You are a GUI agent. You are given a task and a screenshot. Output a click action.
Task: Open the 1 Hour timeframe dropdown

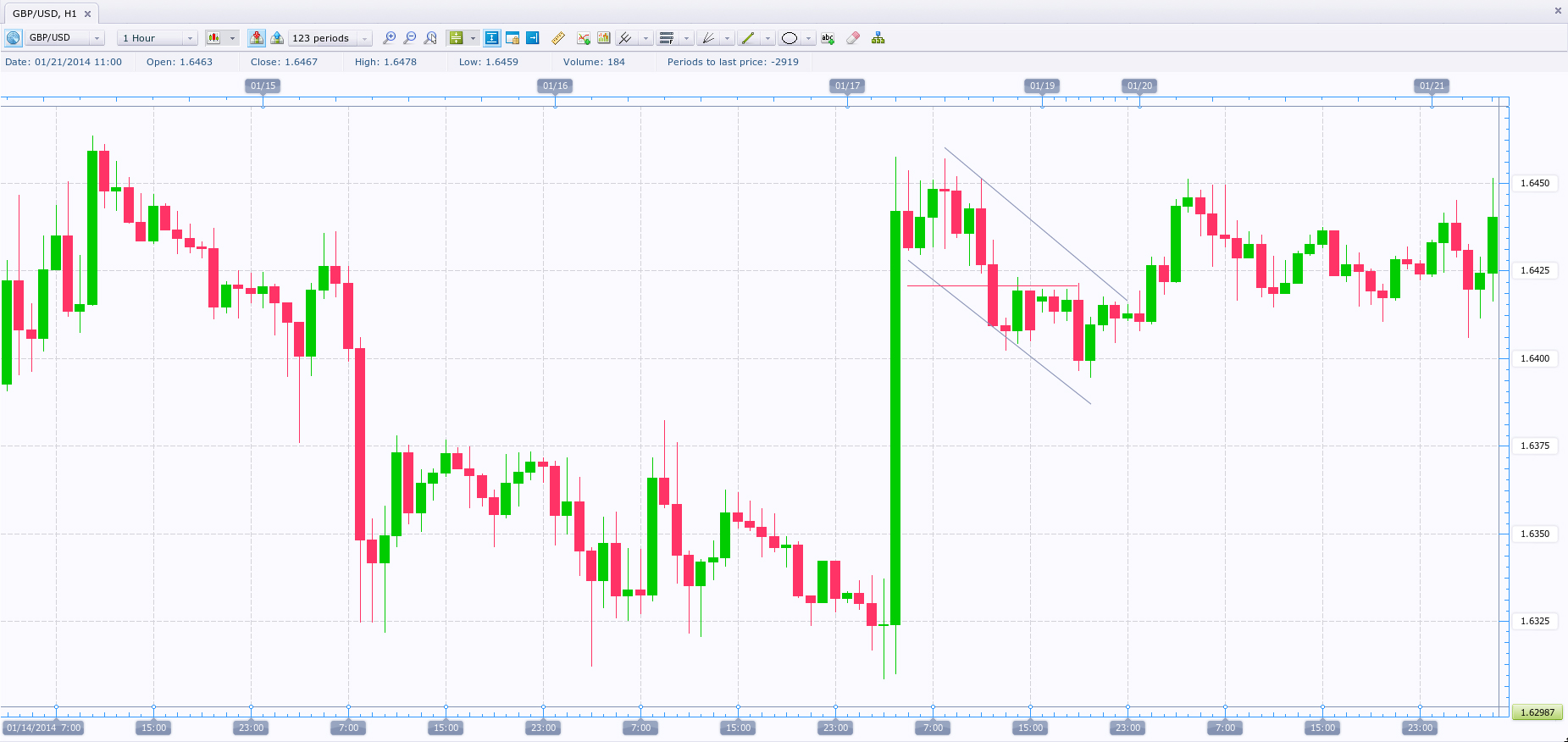pyautogui.click(x=158, y=38)
